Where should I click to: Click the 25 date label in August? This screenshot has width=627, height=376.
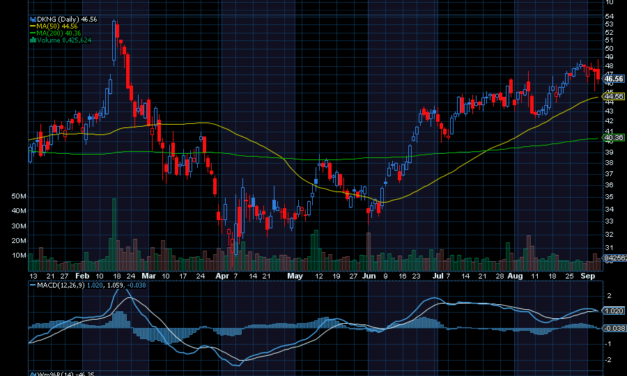[x=569, y=276]
